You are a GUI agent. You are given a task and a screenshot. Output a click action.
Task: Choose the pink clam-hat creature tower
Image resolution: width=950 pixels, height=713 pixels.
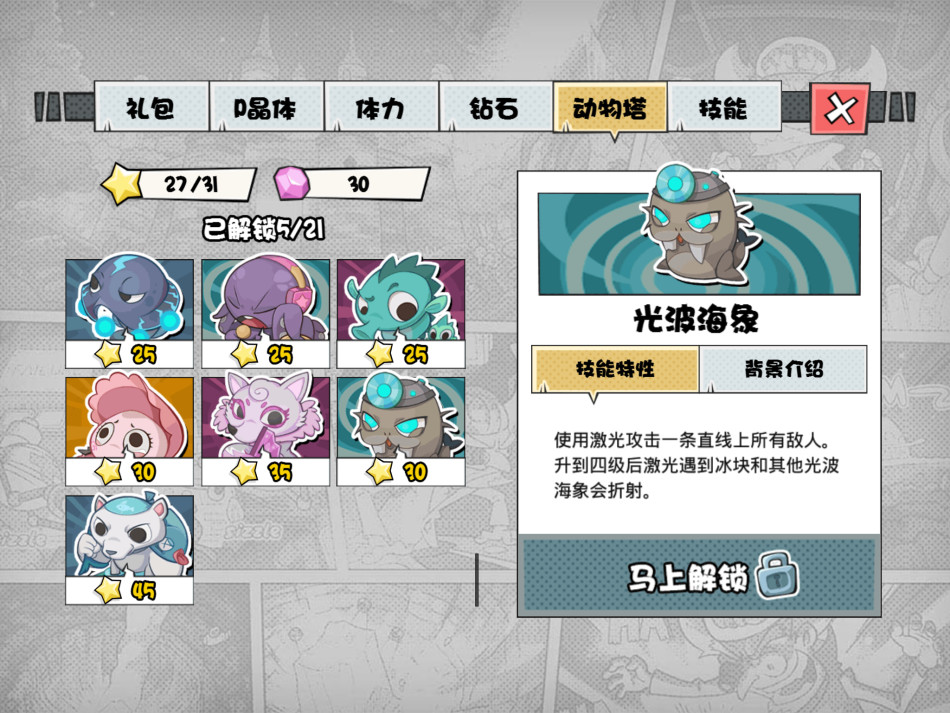tap(129, 431)
